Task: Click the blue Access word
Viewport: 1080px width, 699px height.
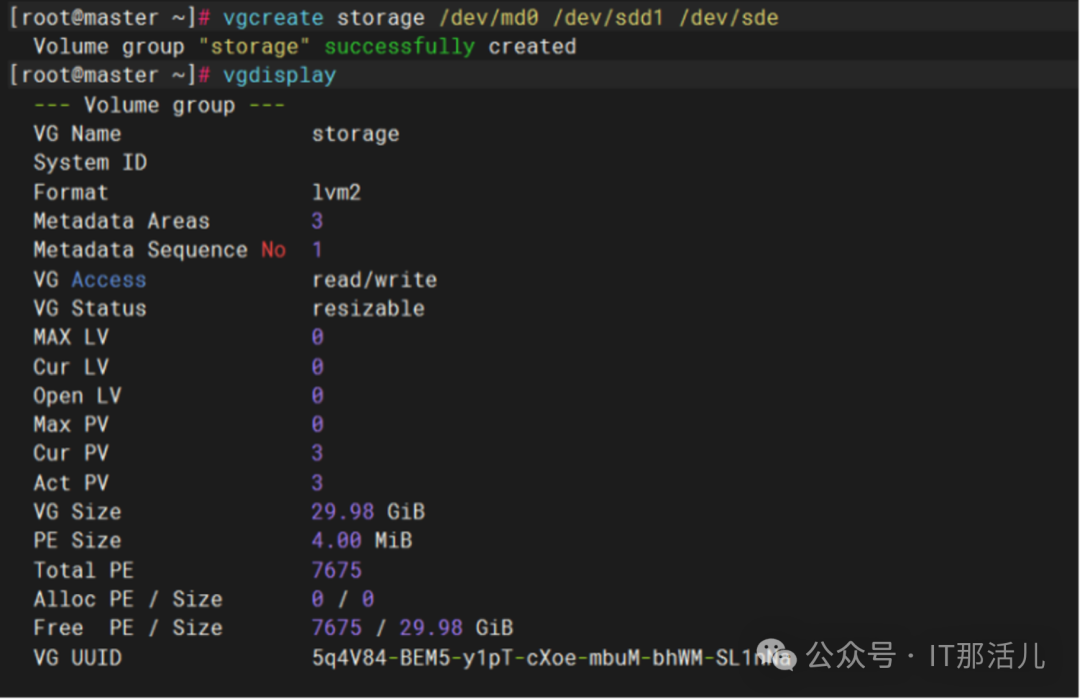Action: point(108,280)
